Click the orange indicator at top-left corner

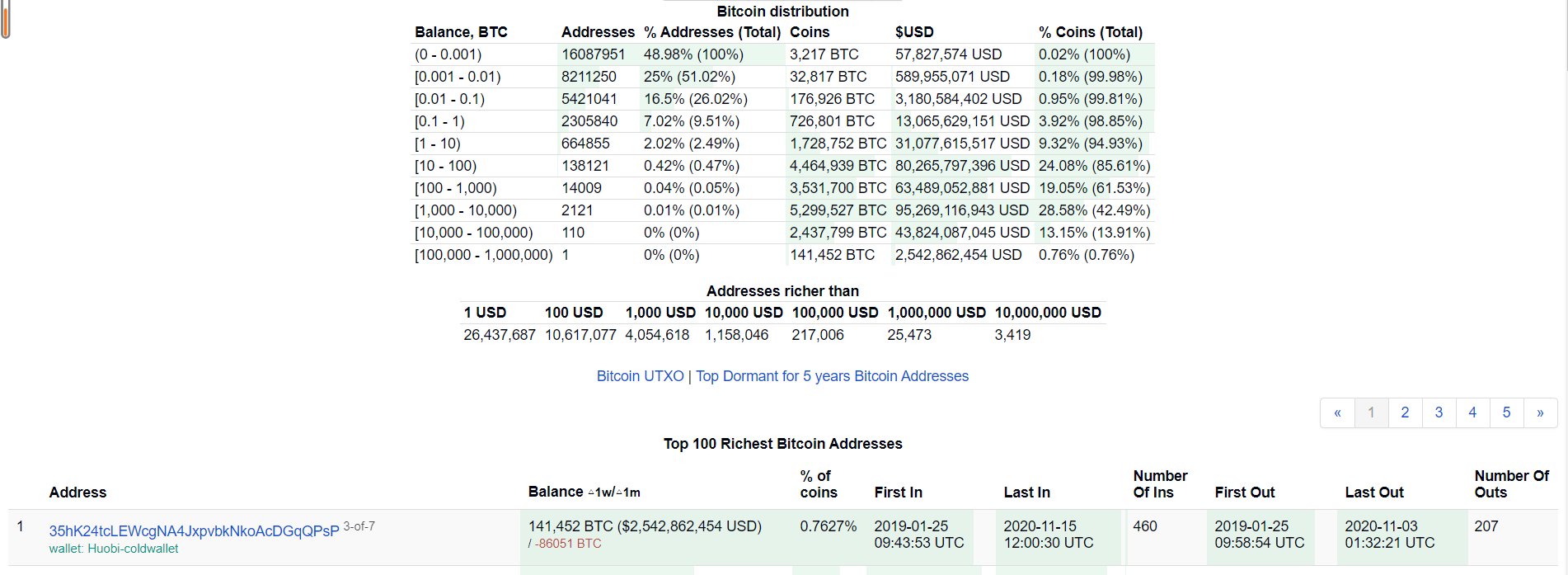click(6, 19)
